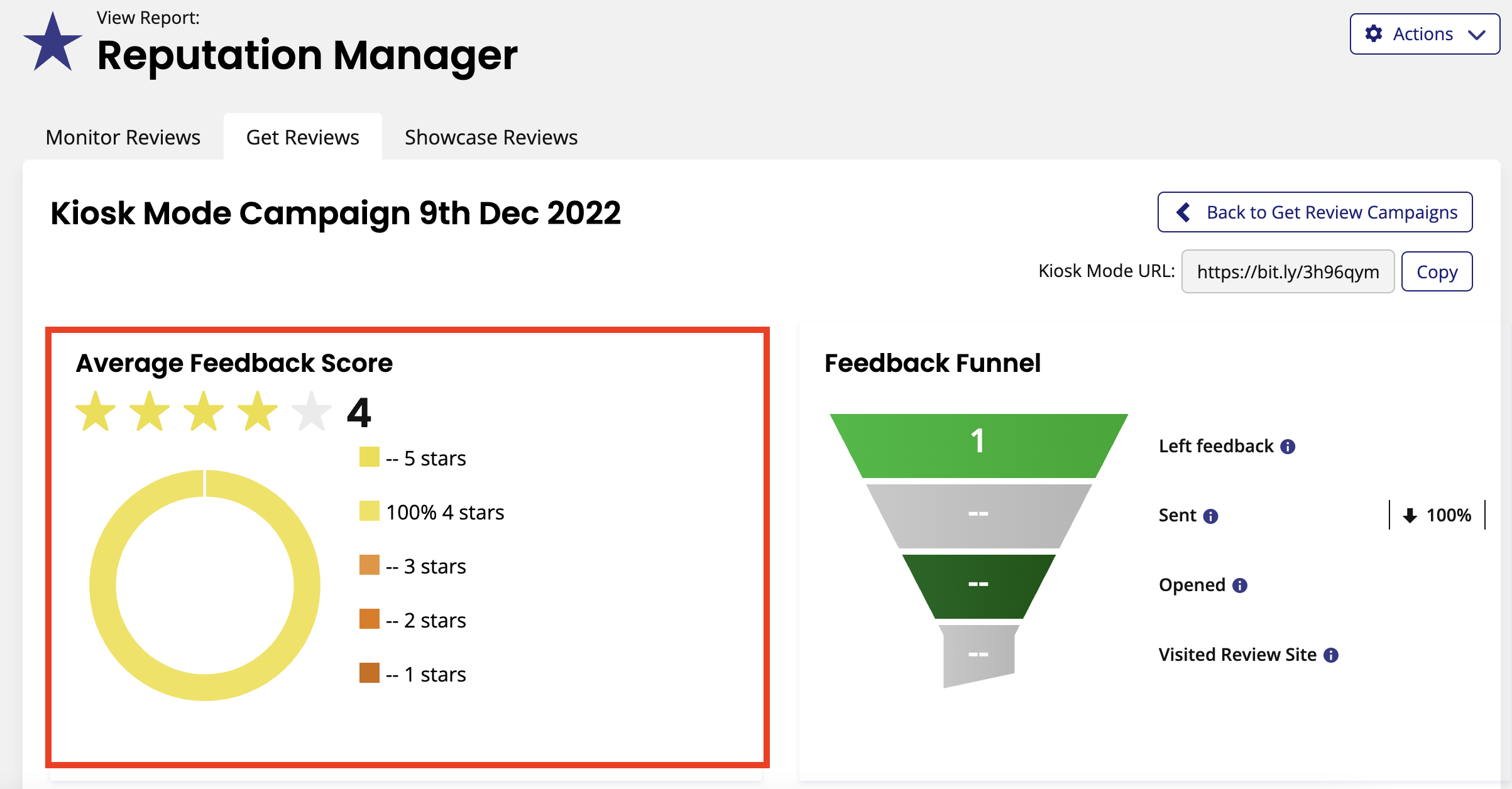Click the Visited Review Site info icon
The image size is (1512, 789).
[x=1331, y=655]
